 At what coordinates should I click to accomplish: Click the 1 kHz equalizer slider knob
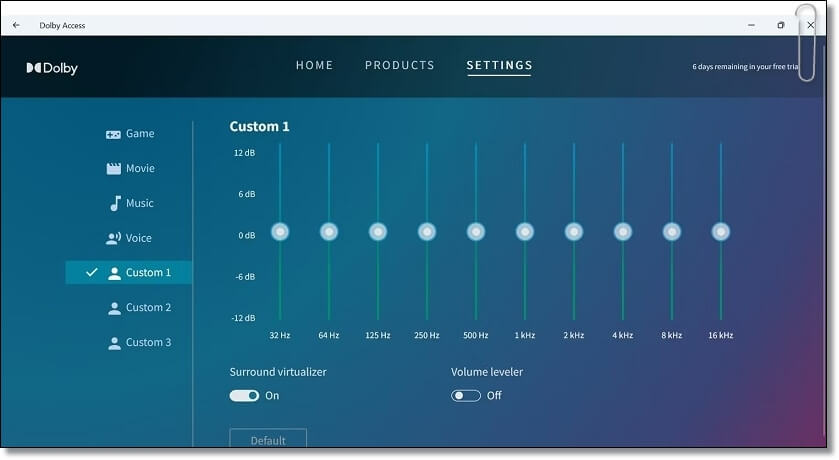525,232
